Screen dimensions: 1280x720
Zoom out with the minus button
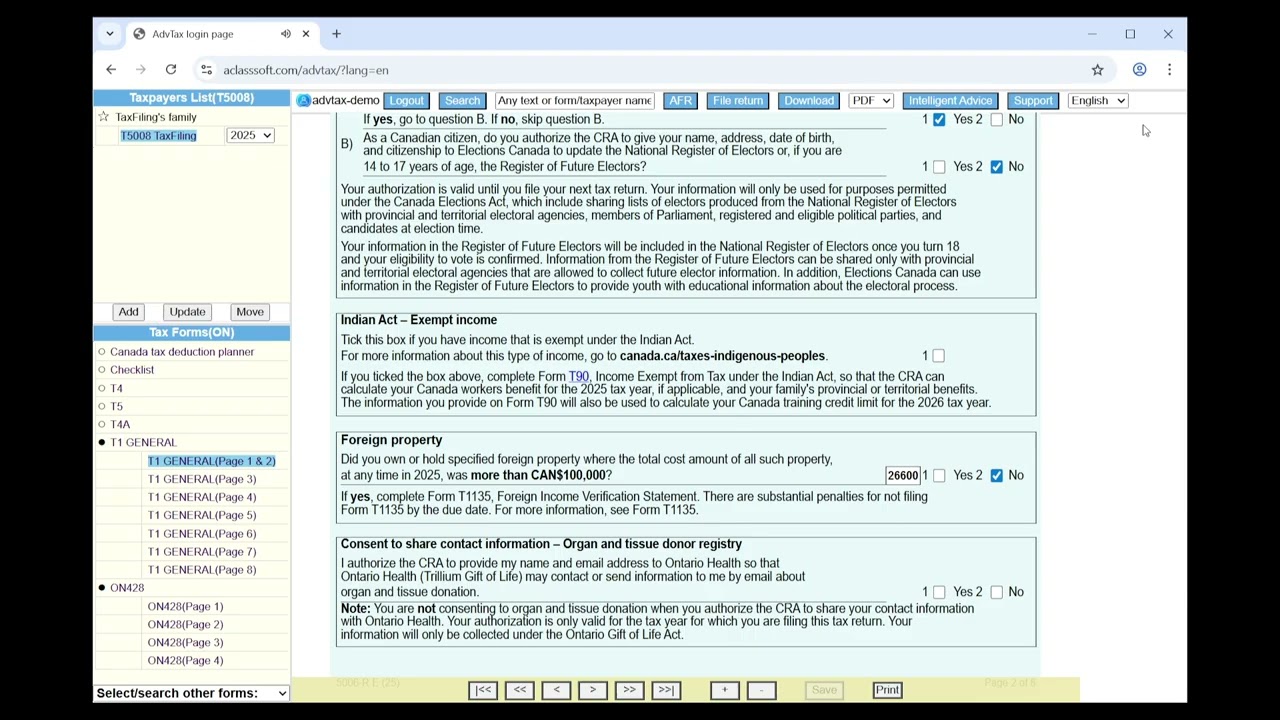click(761, 690)
